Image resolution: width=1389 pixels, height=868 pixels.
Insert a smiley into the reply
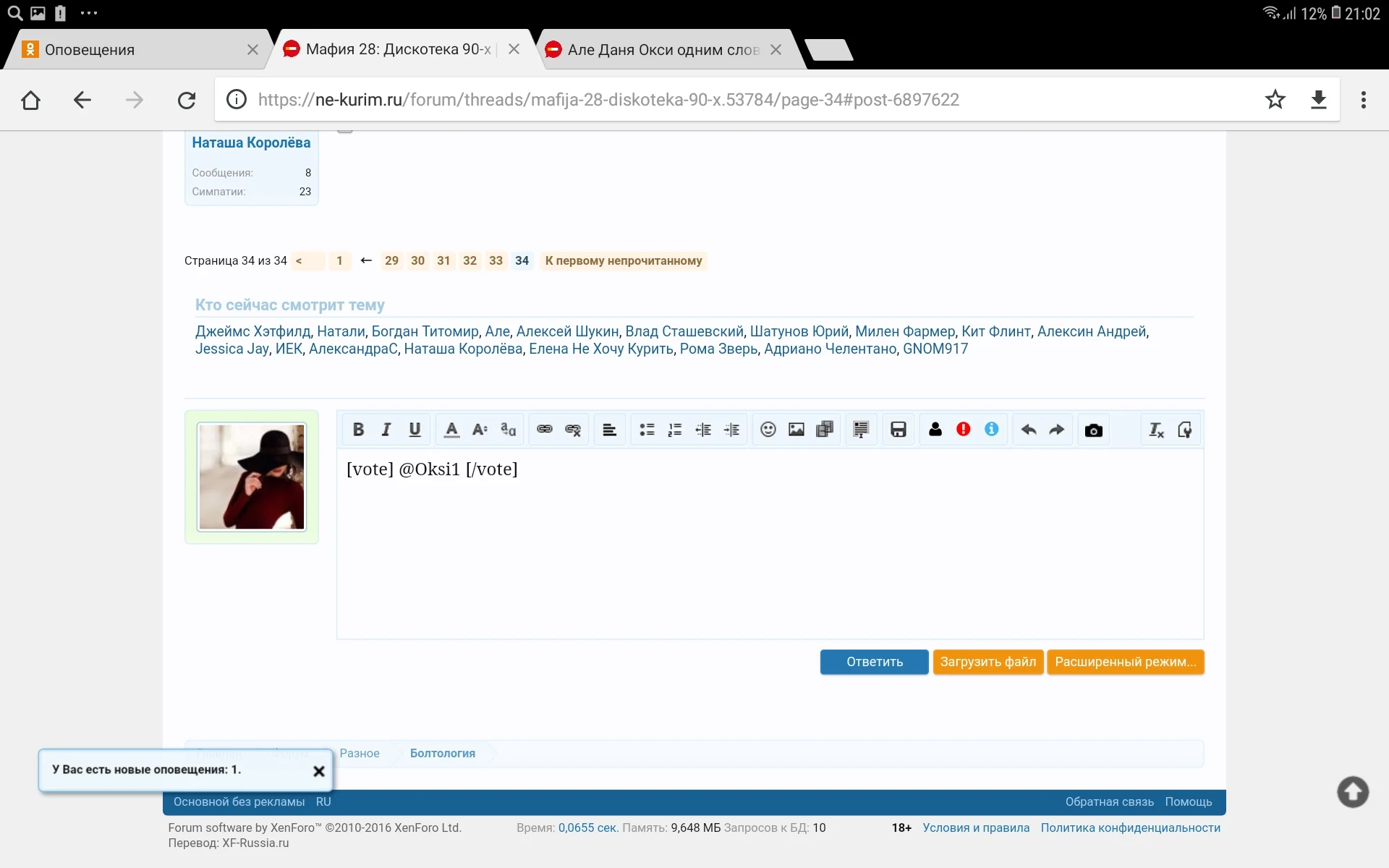768,429
